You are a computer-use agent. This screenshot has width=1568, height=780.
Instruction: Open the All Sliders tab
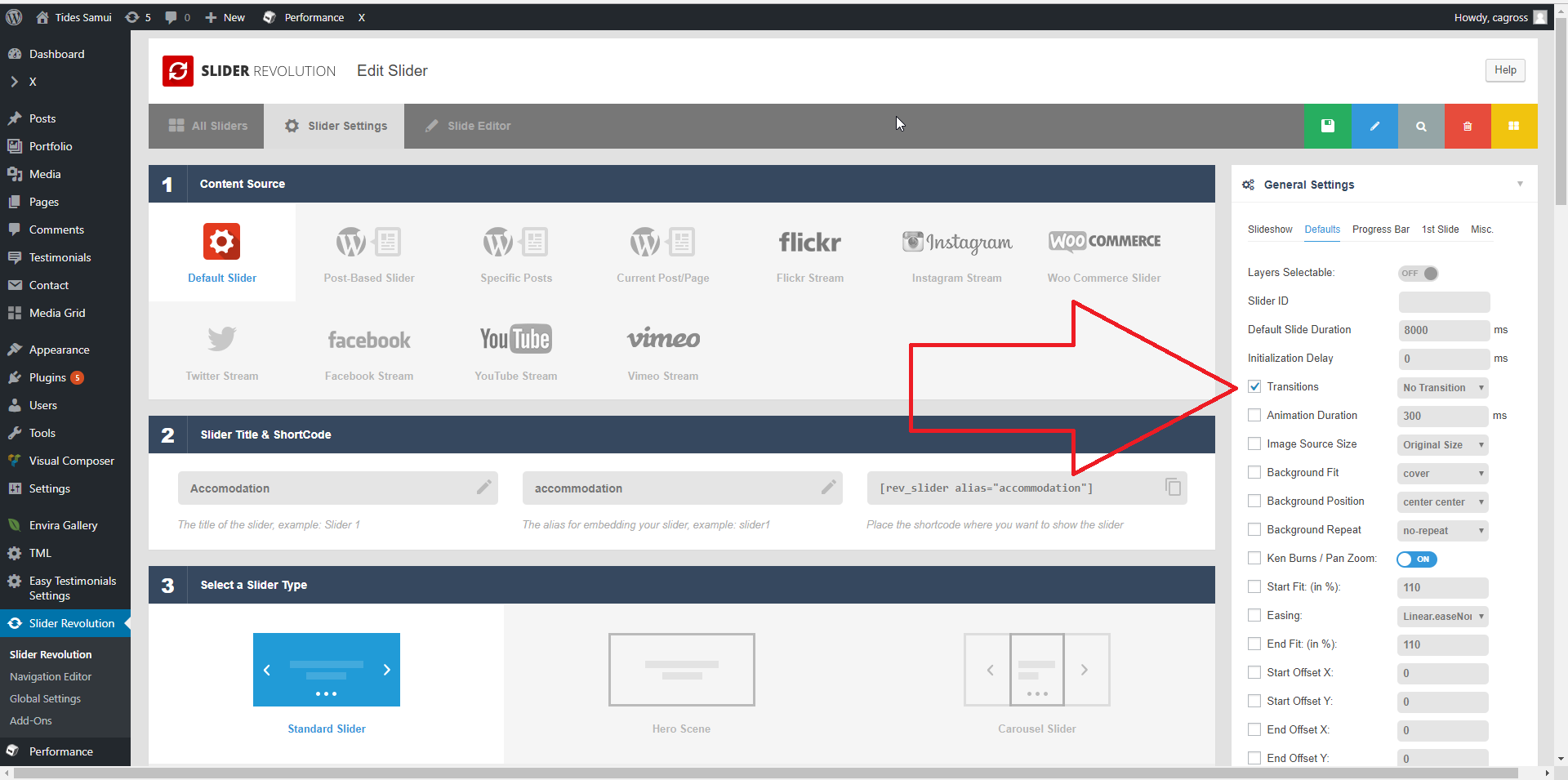click(207, 126)
